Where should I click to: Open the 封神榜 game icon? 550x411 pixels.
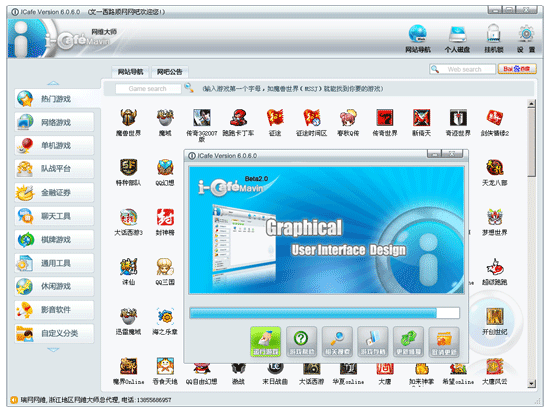[x=165, y=217]
